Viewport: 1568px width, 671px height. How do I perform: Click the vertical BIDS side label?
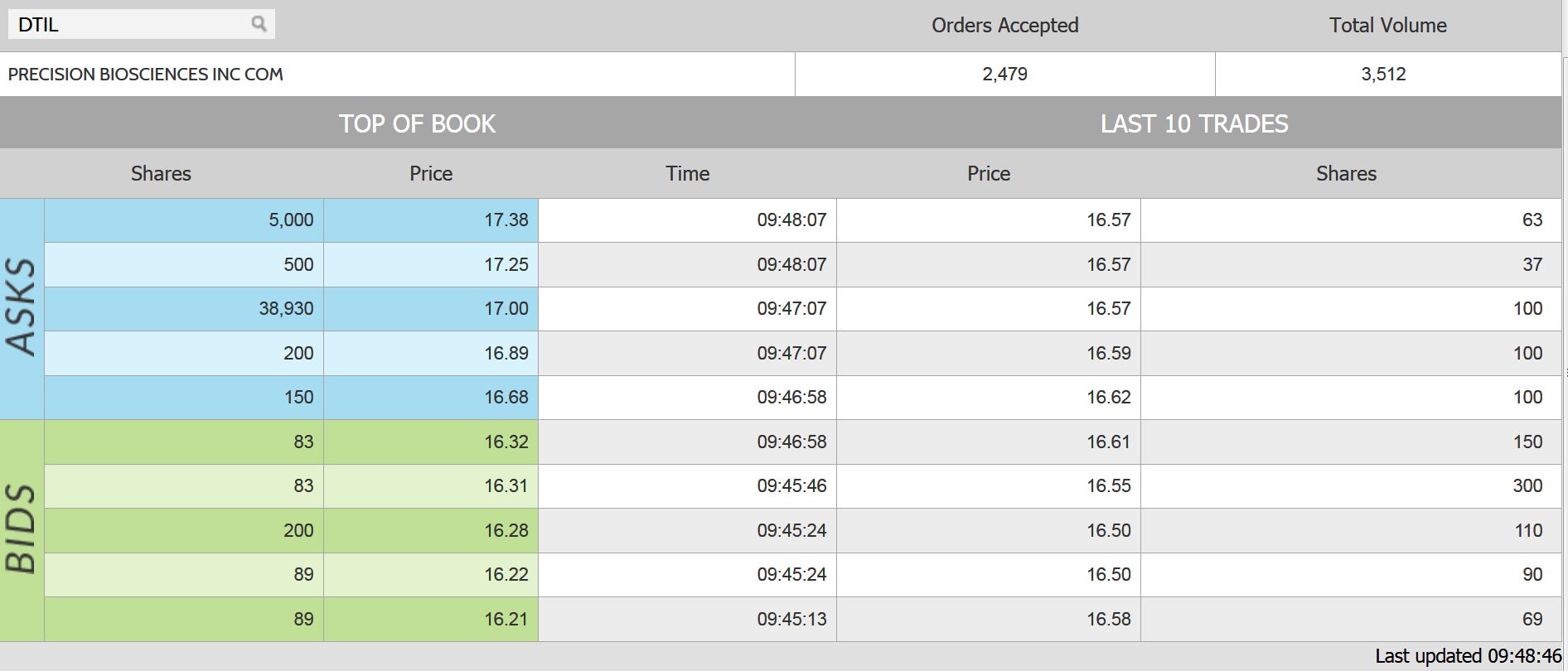[x=22, y=530]
